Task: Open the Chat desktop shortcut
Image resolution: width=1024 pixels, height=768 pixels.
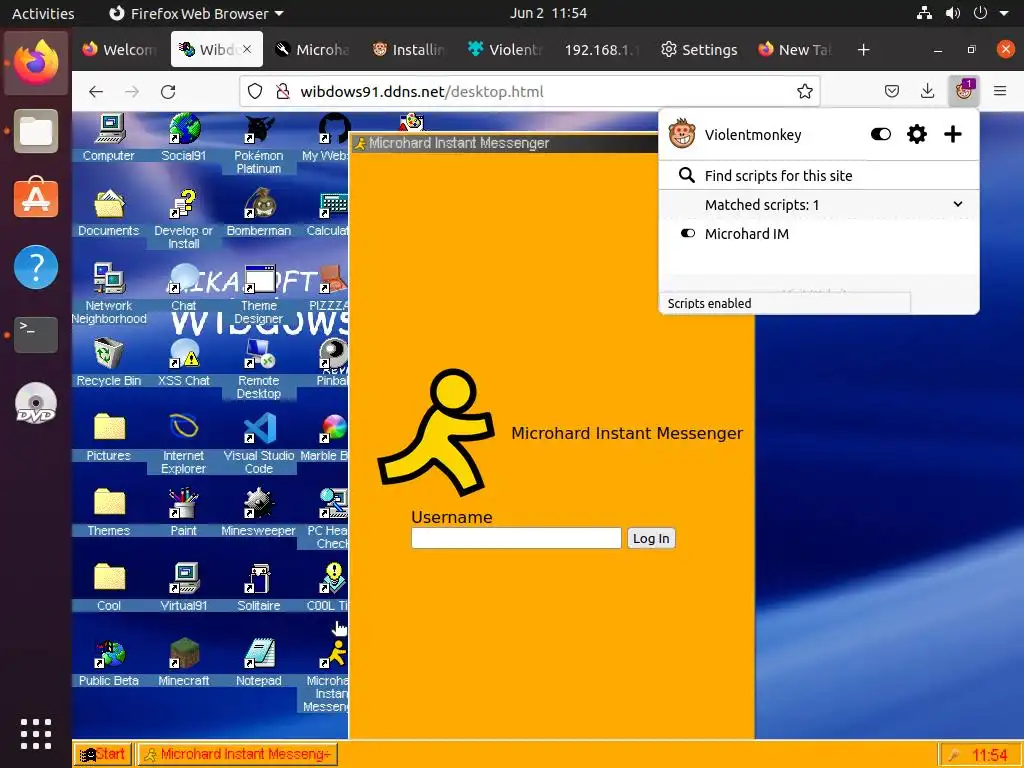Action: [x=184, y=287]
